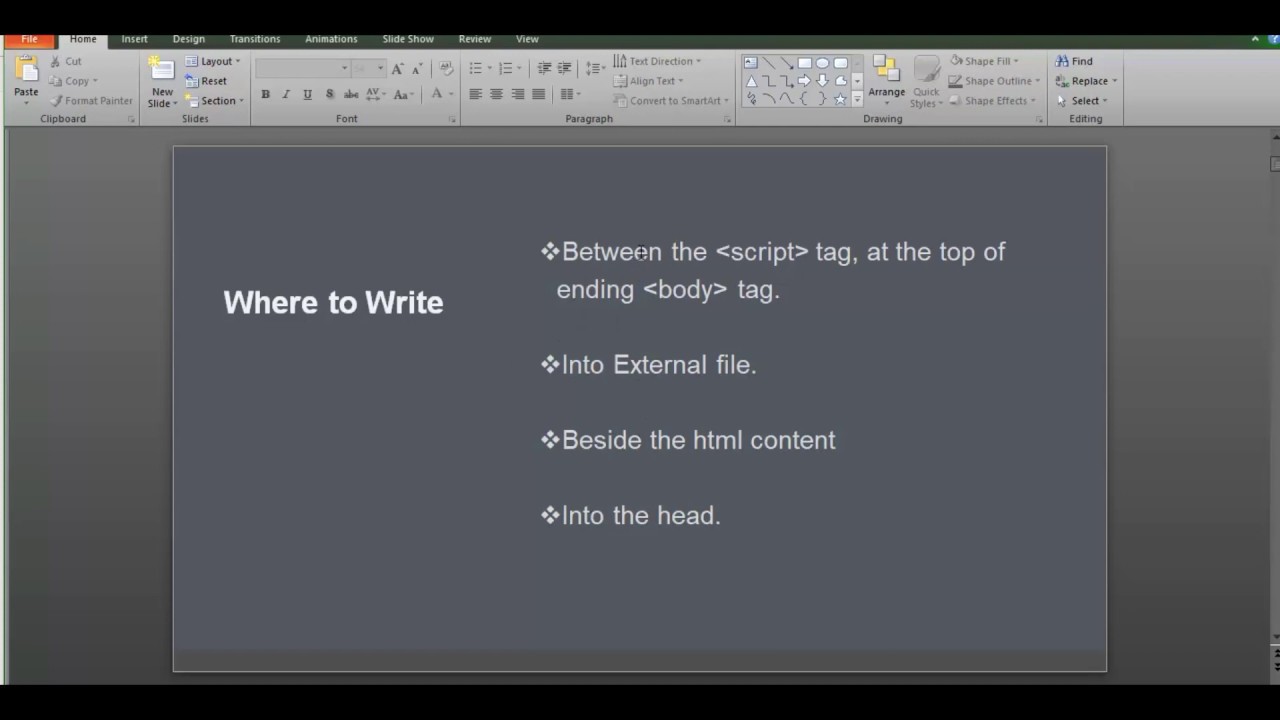Cut the selection with the scissors button

click(x=65, y=61)
